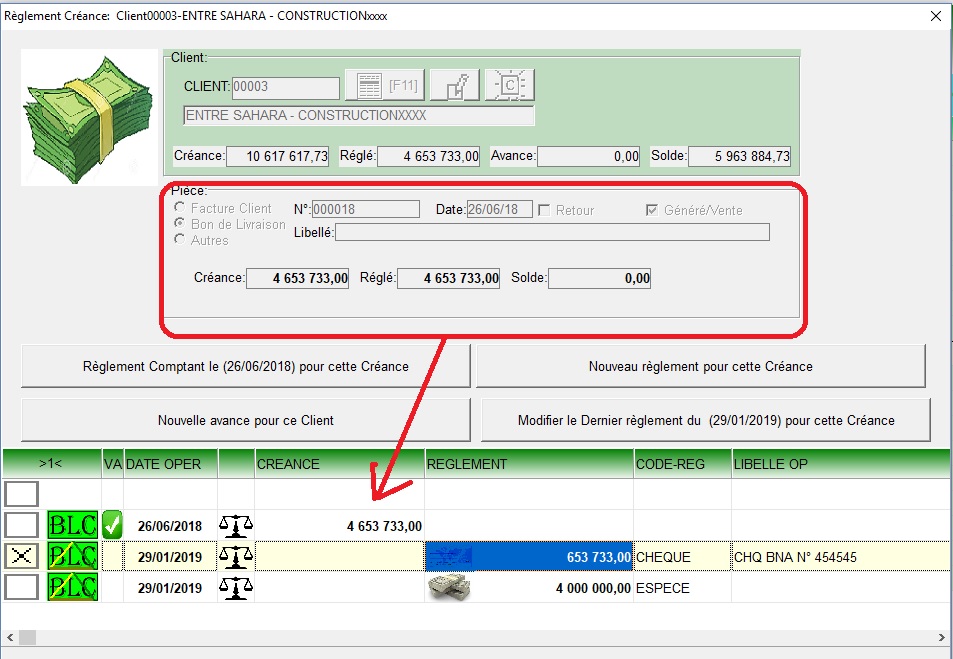This screenshot has height=659, width=953.
Task: Click date cell in CHEQUE row
Action: click(x=170, y=556)
